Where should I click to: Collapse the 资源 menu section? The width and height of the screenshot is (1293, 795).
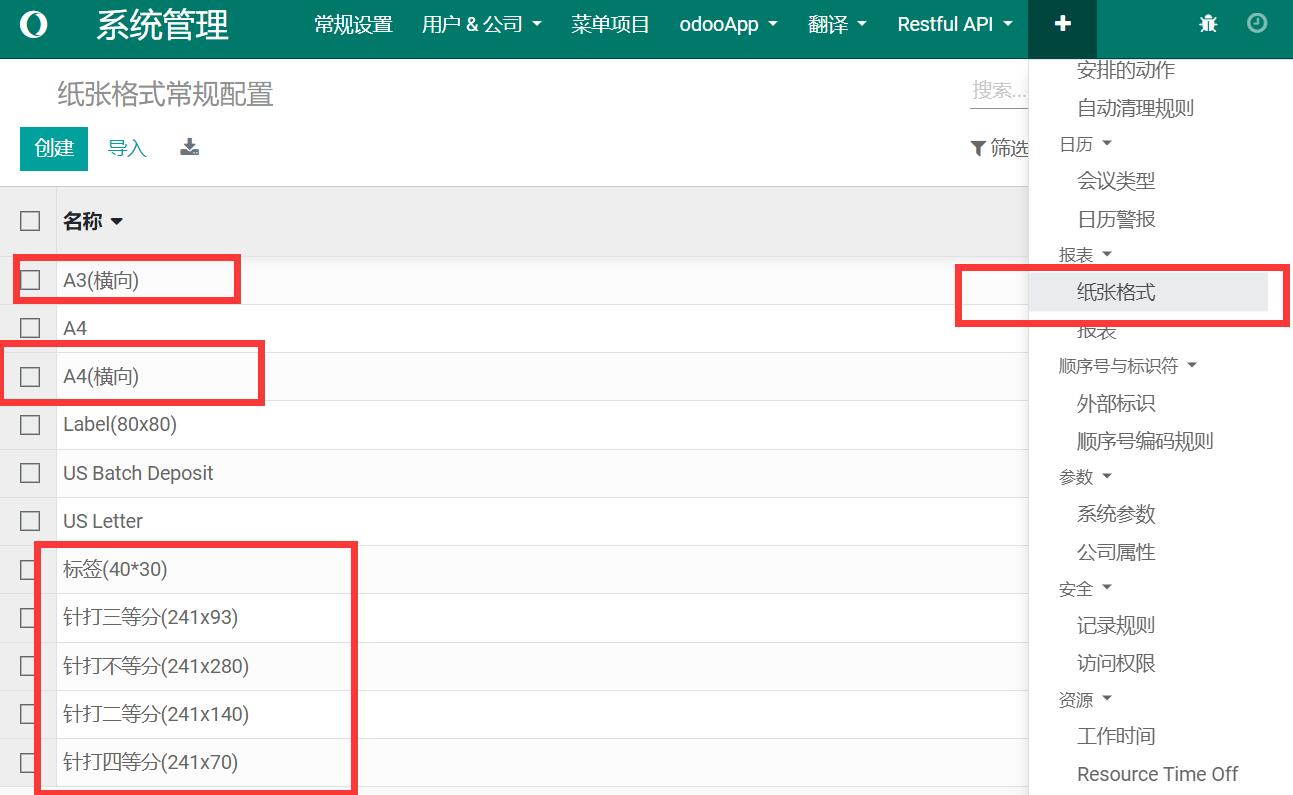1085,699
